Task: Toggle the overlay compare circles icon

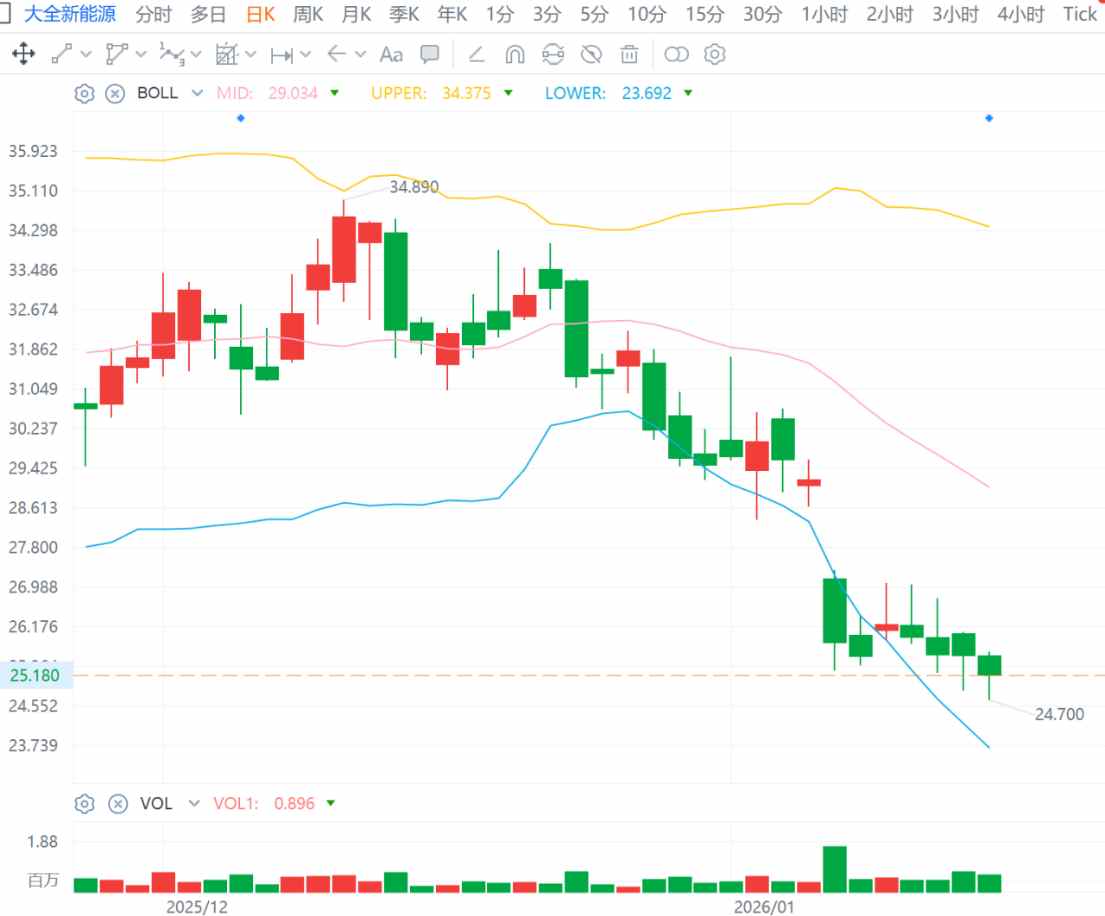Action: point(677,54)
